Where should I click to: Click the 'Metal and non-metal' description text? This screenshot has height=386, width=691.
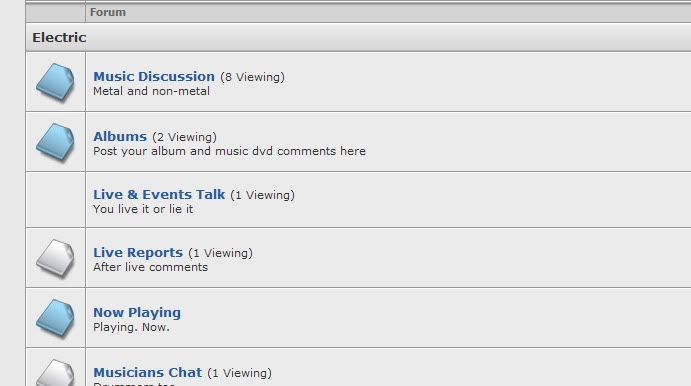(151, 91)
